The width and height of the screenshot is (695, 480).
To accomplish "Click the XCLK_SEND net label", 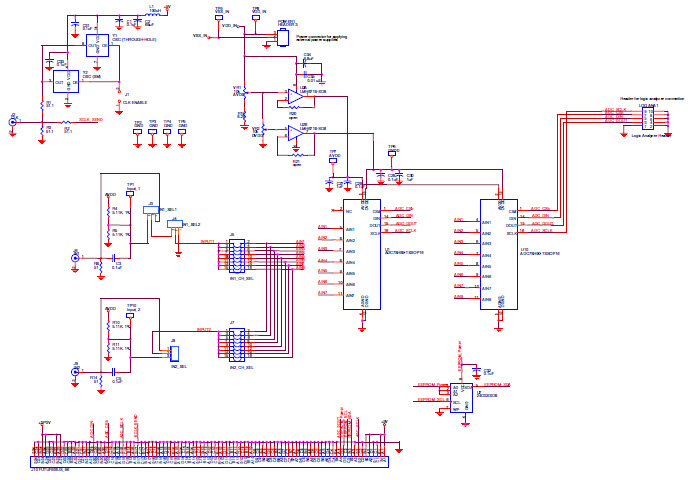I will (91, 120).
